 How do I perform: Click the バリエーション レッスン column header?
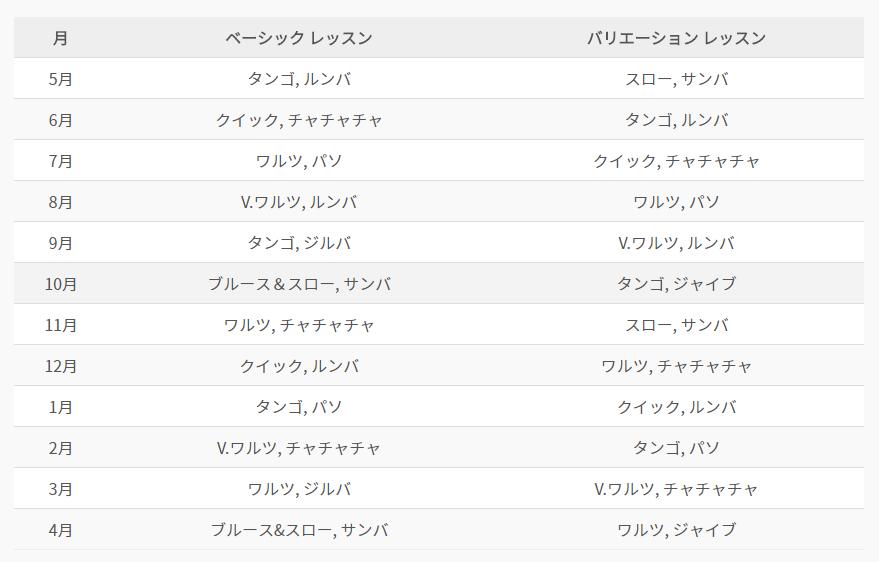[x=676, y=38]
